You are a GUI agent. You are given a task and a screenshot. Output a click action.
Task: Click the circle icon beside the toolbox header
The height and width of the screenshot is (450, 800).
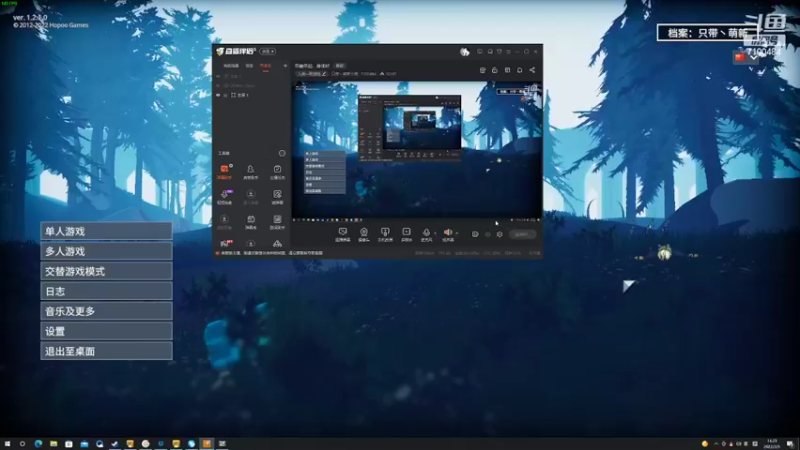[x=282, y=153]
